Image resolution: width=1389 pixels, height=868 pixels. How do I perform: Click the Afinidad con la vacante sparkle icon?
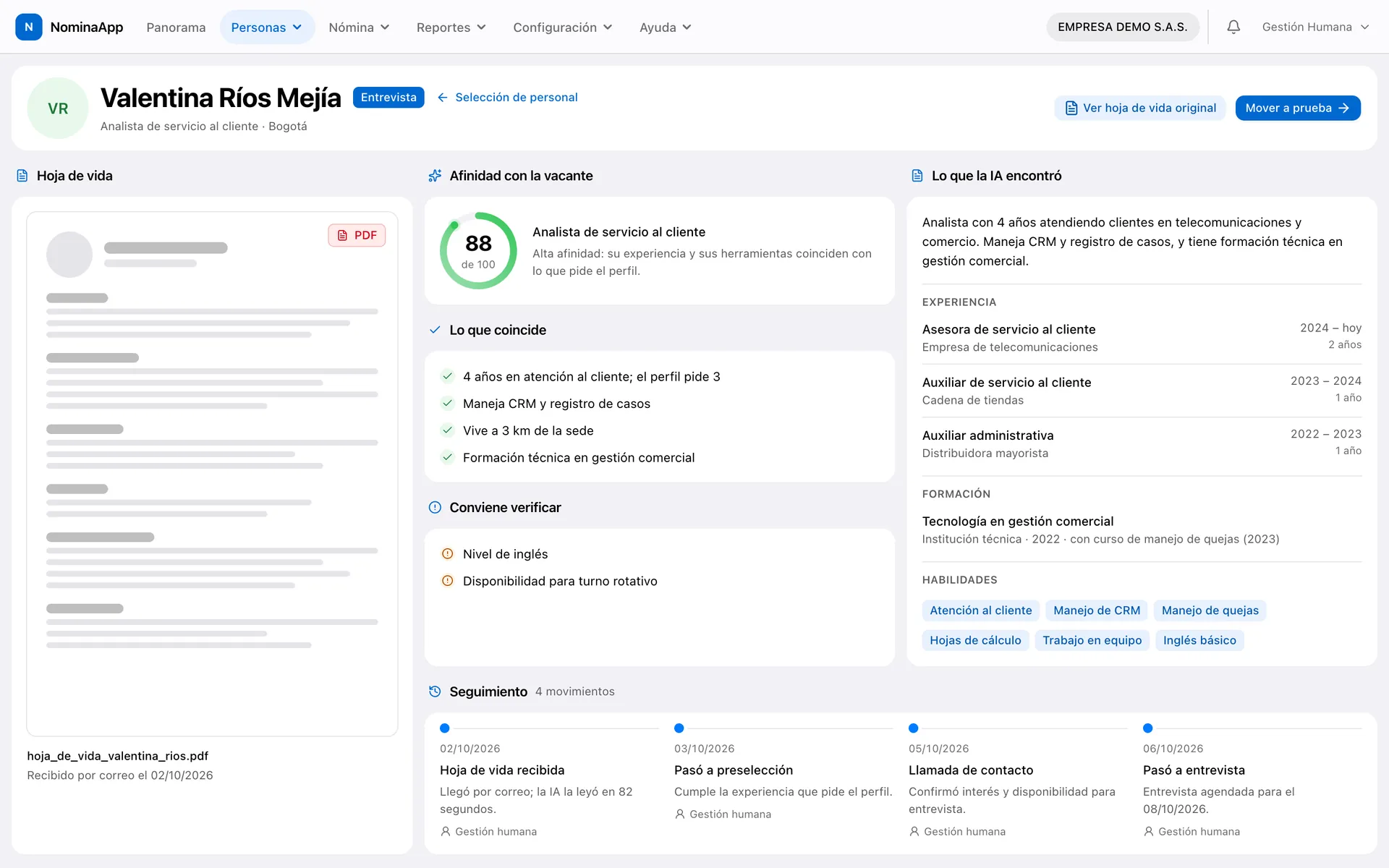tap(435, 176)
